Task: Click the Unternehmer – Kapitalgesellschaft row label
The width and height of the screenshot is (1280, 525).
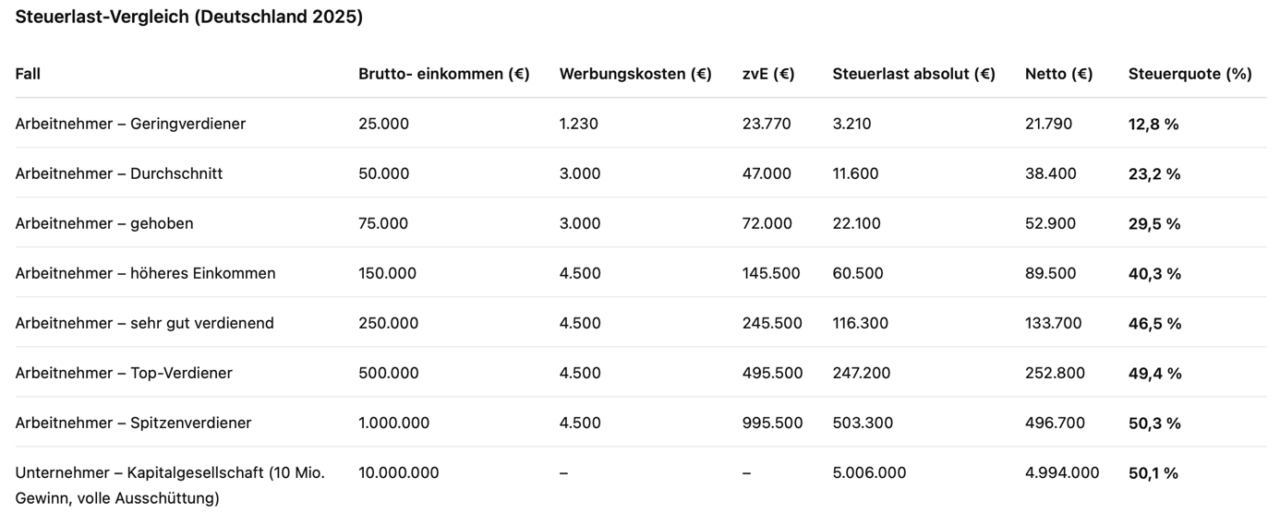Action: [169, 484]
